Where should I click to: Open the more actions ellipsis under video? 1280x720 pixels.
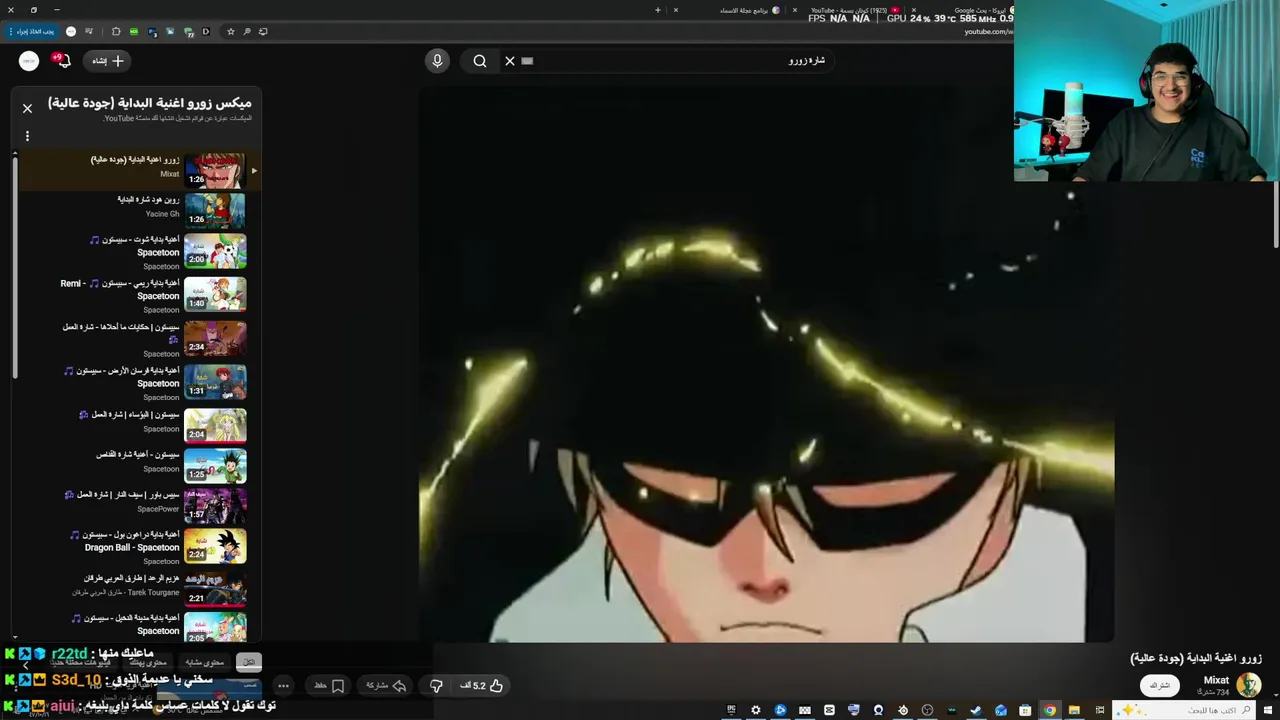coord(283,685)
